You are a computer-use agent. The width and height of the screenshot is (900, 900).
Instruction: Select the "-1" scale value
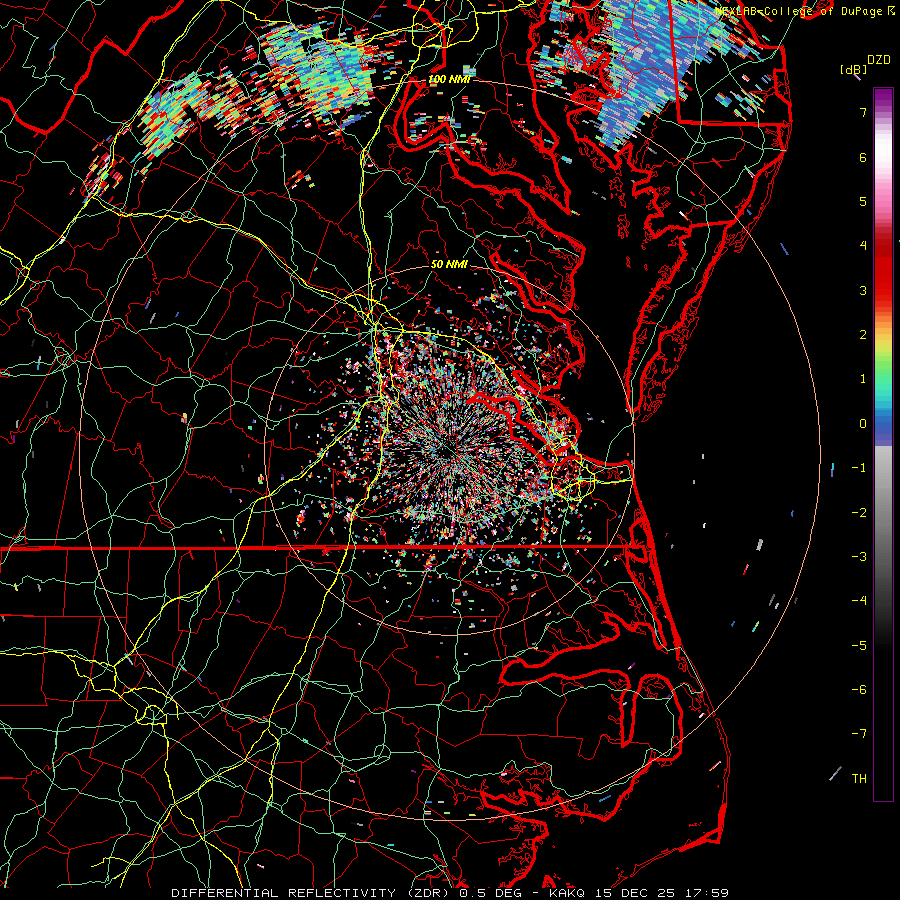(859, 468)
